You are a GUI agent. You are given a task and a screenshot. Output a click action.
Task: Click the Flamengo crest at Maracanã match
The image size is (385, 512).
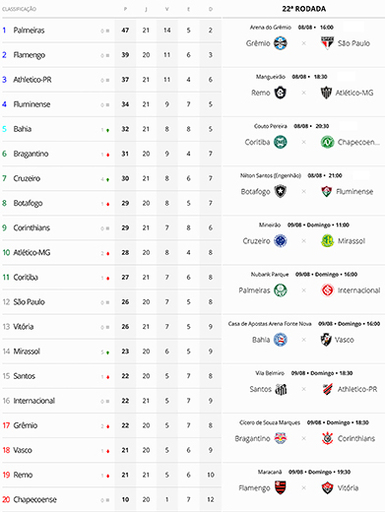[x=280, y=488]
